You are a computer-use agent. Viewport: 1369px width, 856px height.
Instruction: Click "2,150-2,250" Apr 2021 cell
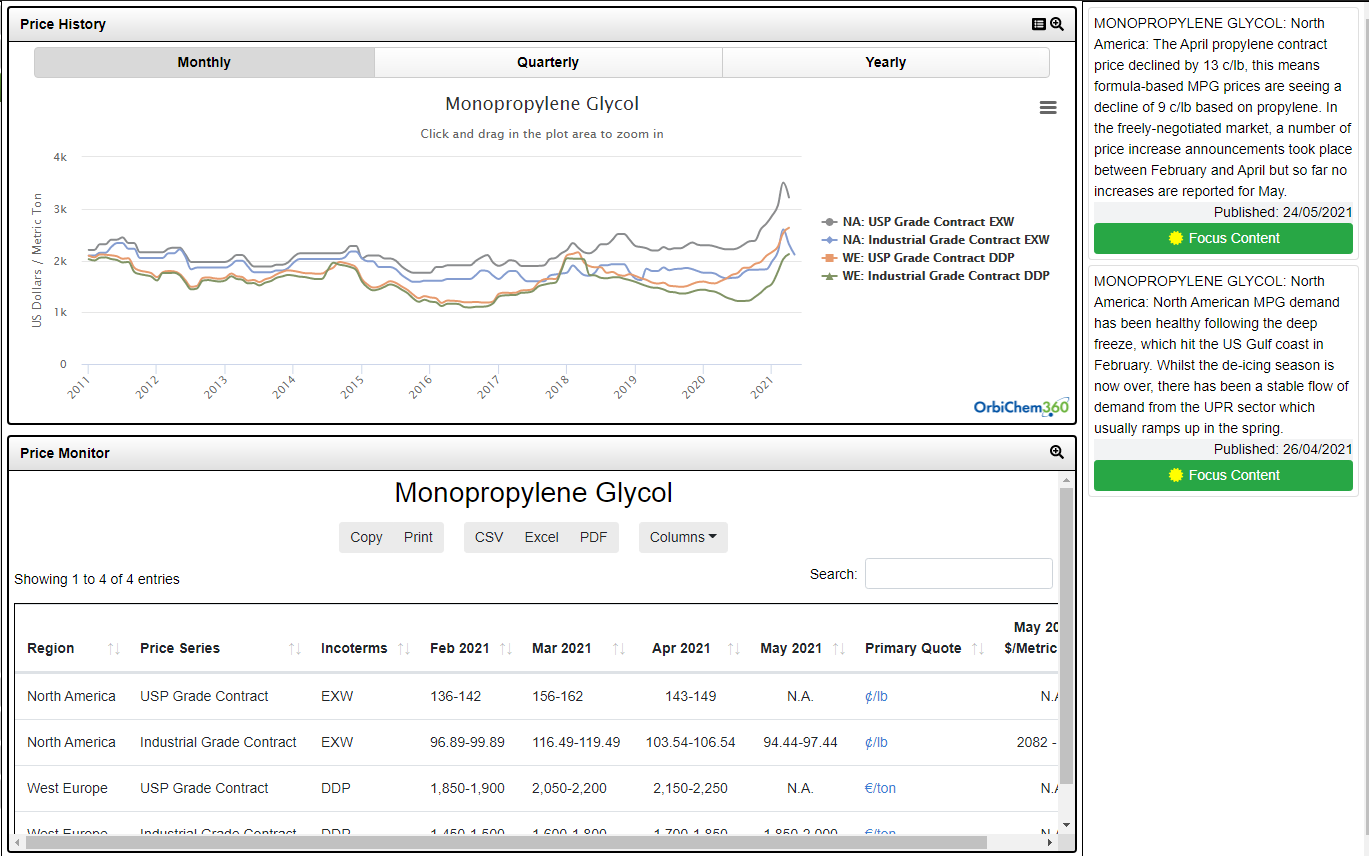click(x=690, y=788)
